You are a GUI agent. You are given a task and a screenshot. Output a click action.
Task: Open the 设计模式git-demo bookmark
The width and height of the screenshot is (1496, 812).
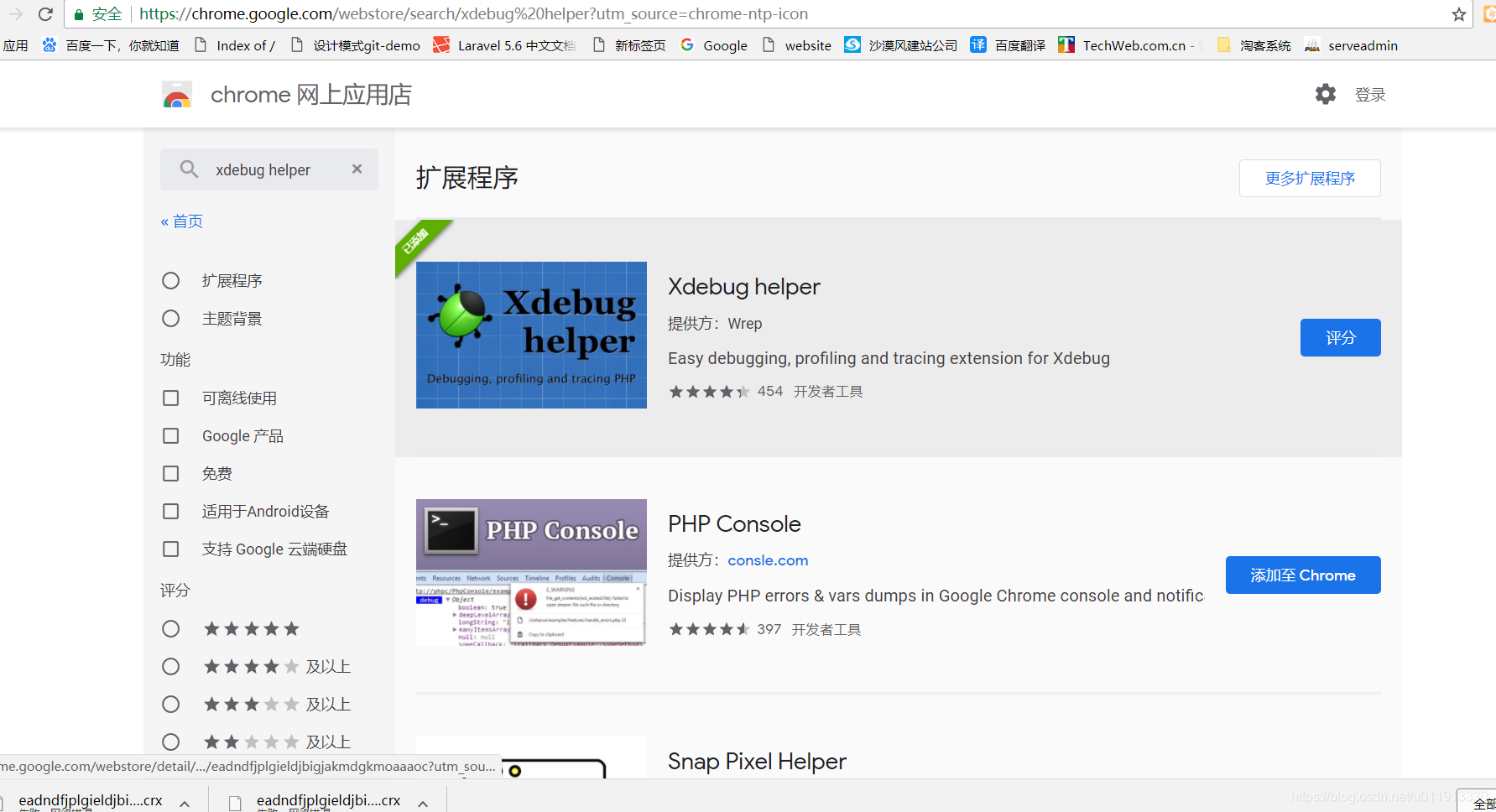tap(355, 45)
